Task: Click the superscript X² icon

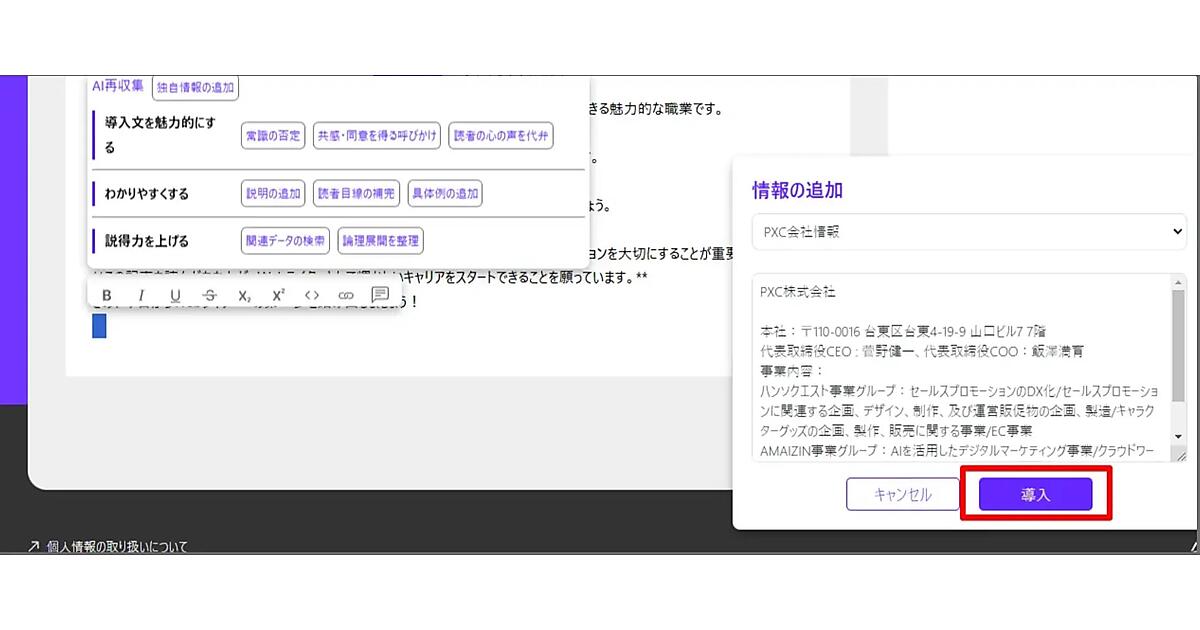Action: point(278,295)
